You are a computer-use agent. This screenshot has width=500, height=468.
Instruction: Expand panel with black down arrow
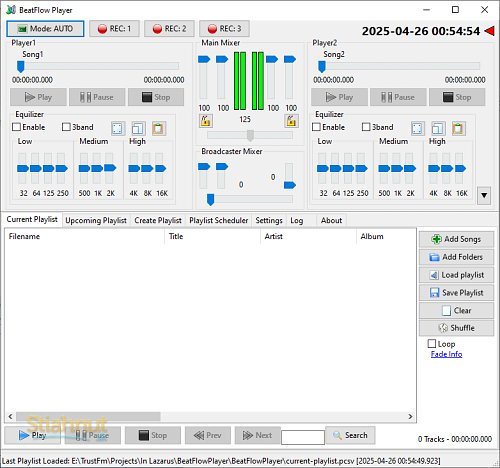tap(484, 195)
